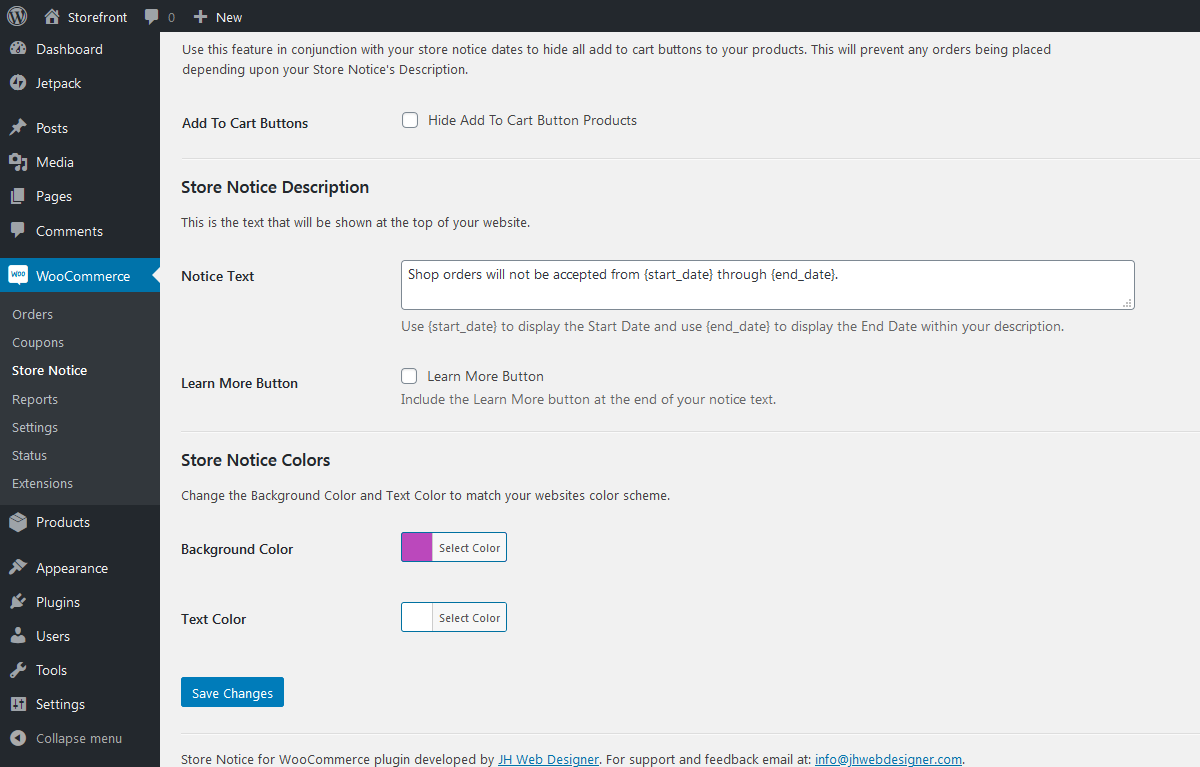
Task: Open the JH Web Designer link
Action: tap(548, 759)
